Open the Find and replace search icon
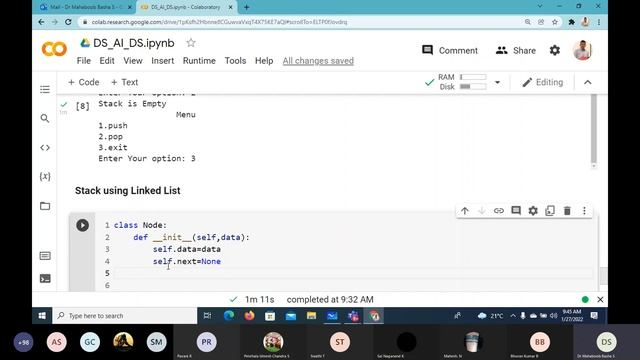 45,118
